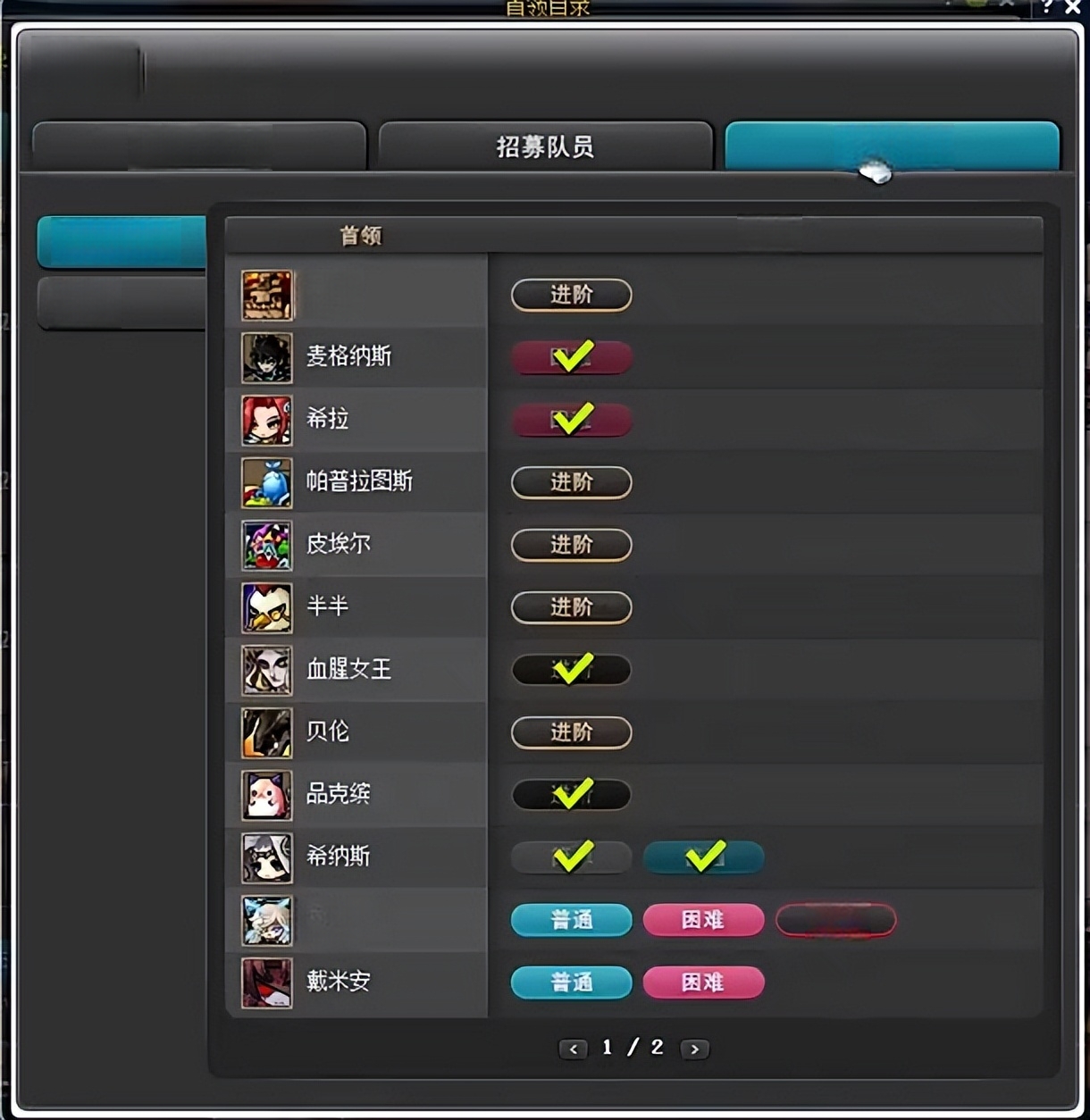Click the Hilla (希拉) boss portrait icon
The width and height of the screenshot is (1090, 1120).
click(267, 420)
